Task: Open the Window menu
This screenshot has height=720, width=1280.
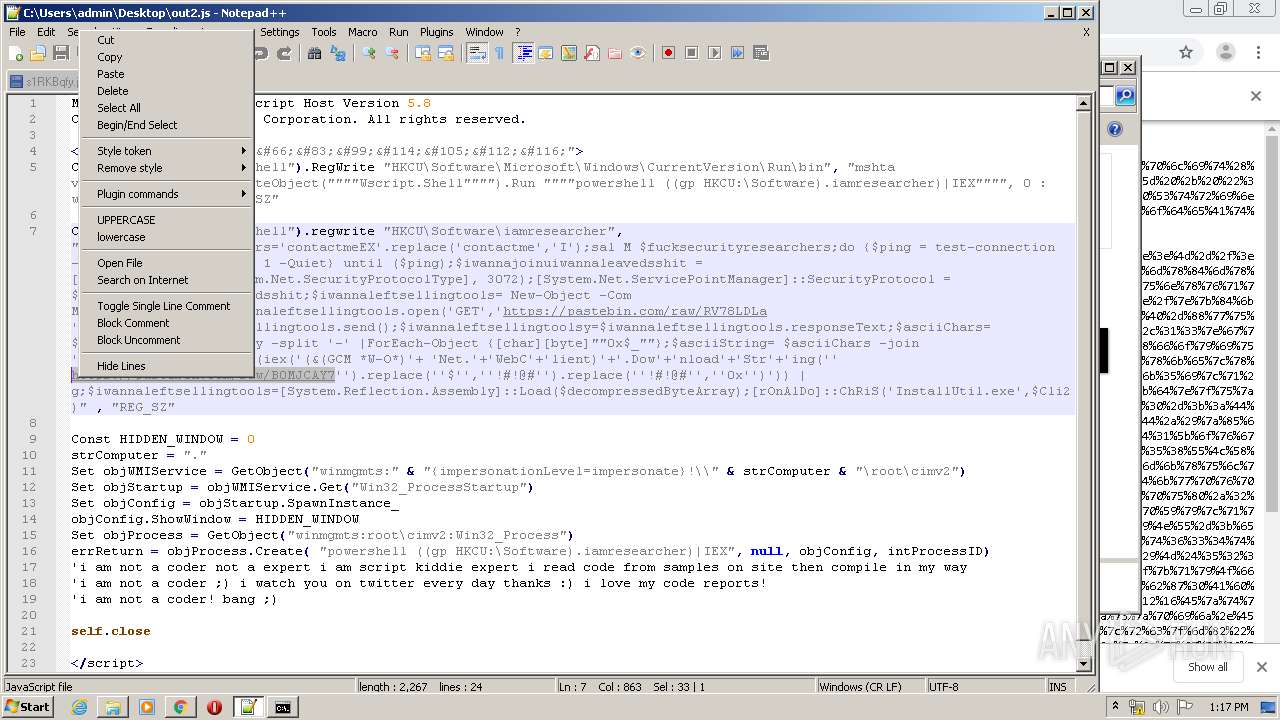Action: pyautogui.click(x=484, y=32)
